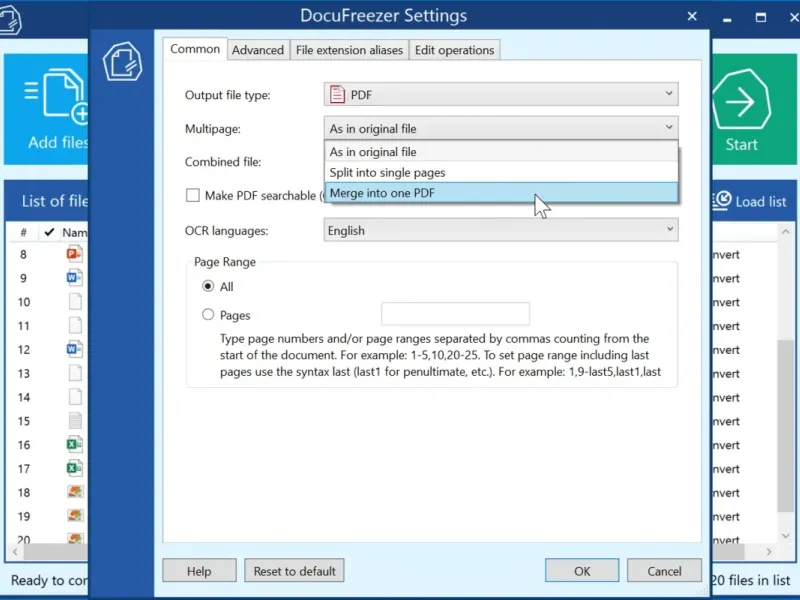This screenshot has height=600, width=800.
Task: Click the DocuFreezer logo in the settings sidebar
Action: (x=122, y=62)
